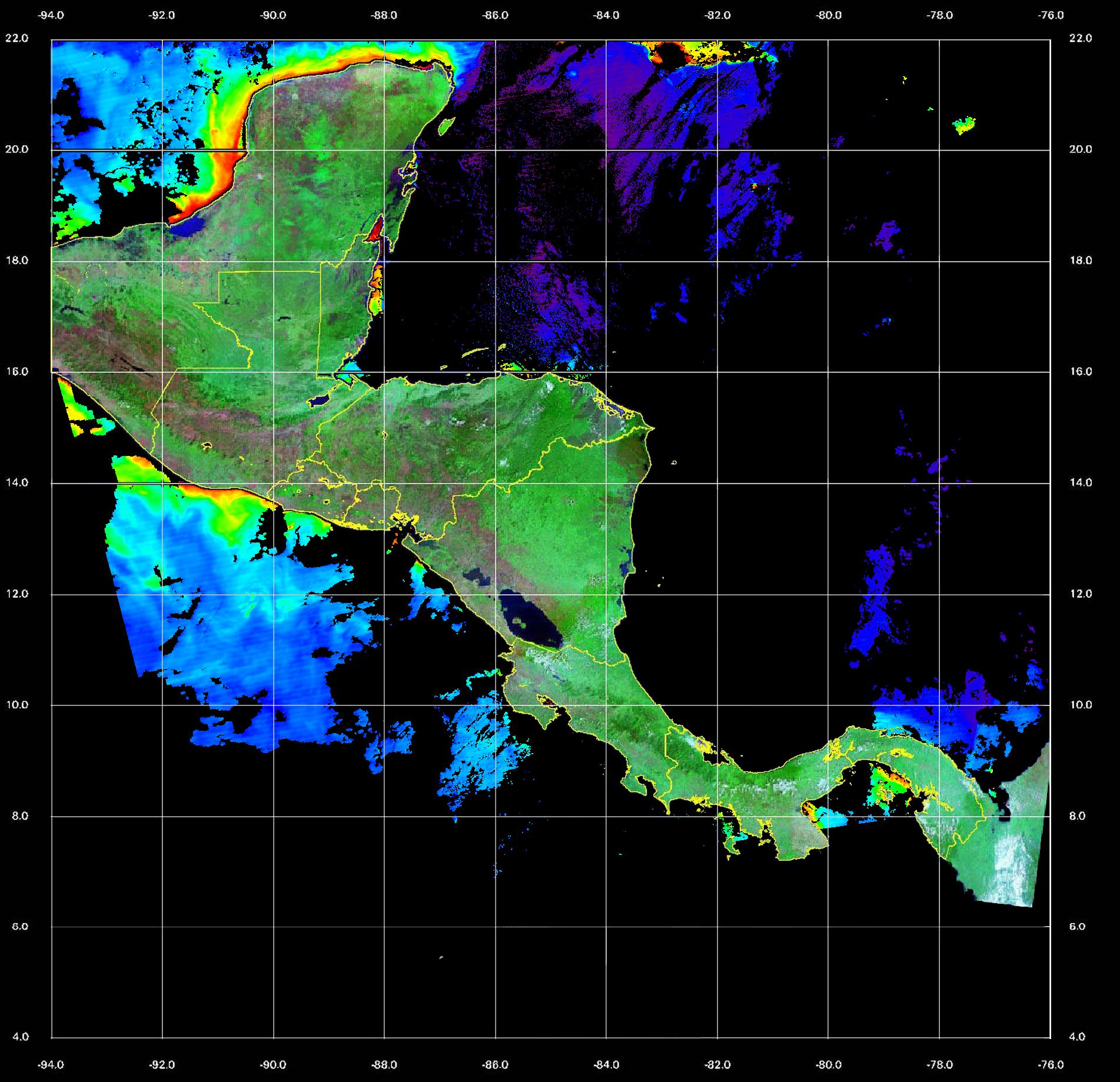Click the 14.0 label on the right axis
Image resolution: width=1120 pixels, height=1082 pixels.
click(1080, 482)
